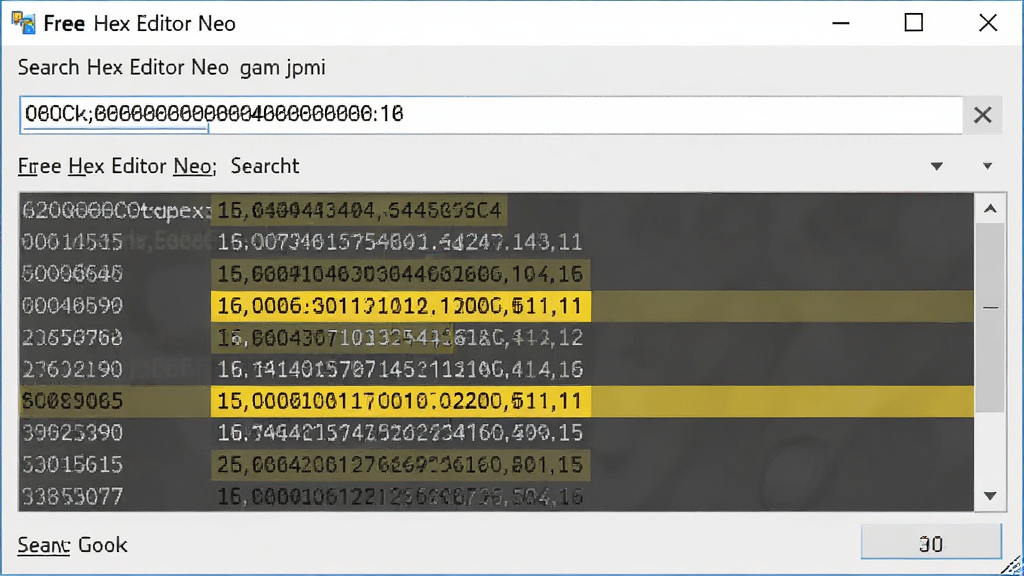Select row 27602190
Image resolution: width=1024 pixels, height=576 pixels.
[x=496, y=370]
